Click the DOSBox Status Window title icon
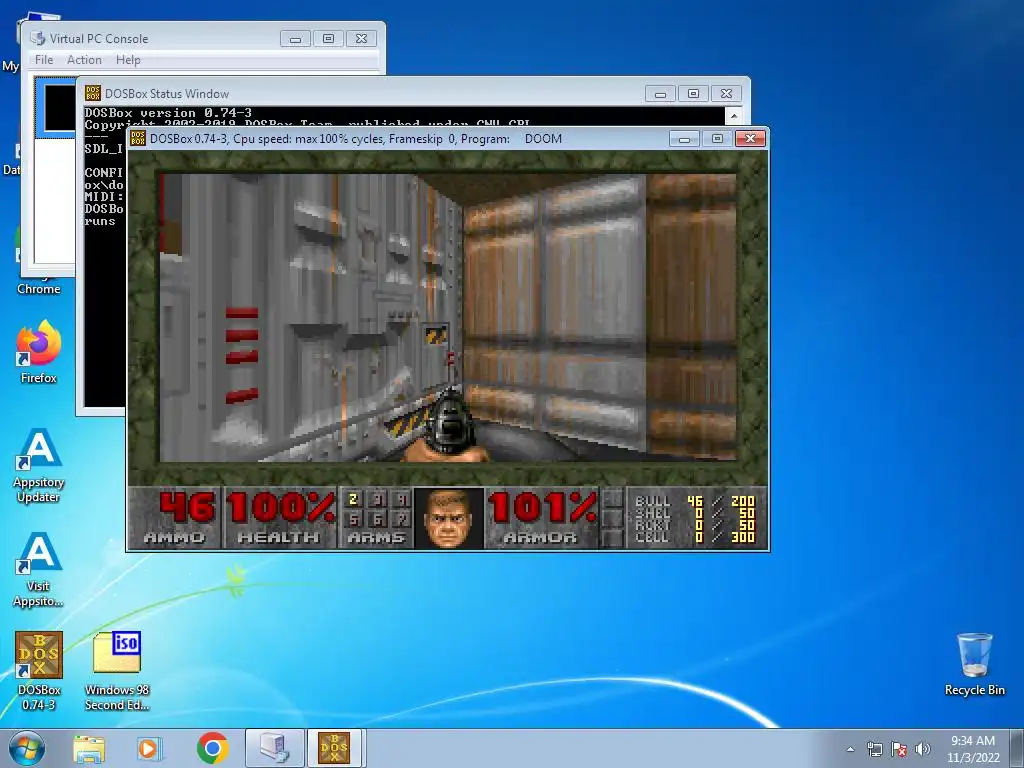 [x=93, y=93]
